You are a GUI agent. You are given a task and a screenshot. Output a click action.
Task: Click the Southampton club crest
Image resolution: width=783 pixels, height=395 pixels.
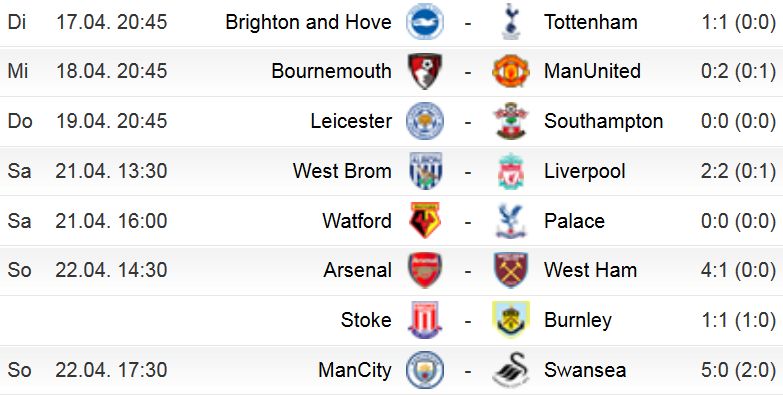coord(510,121)
